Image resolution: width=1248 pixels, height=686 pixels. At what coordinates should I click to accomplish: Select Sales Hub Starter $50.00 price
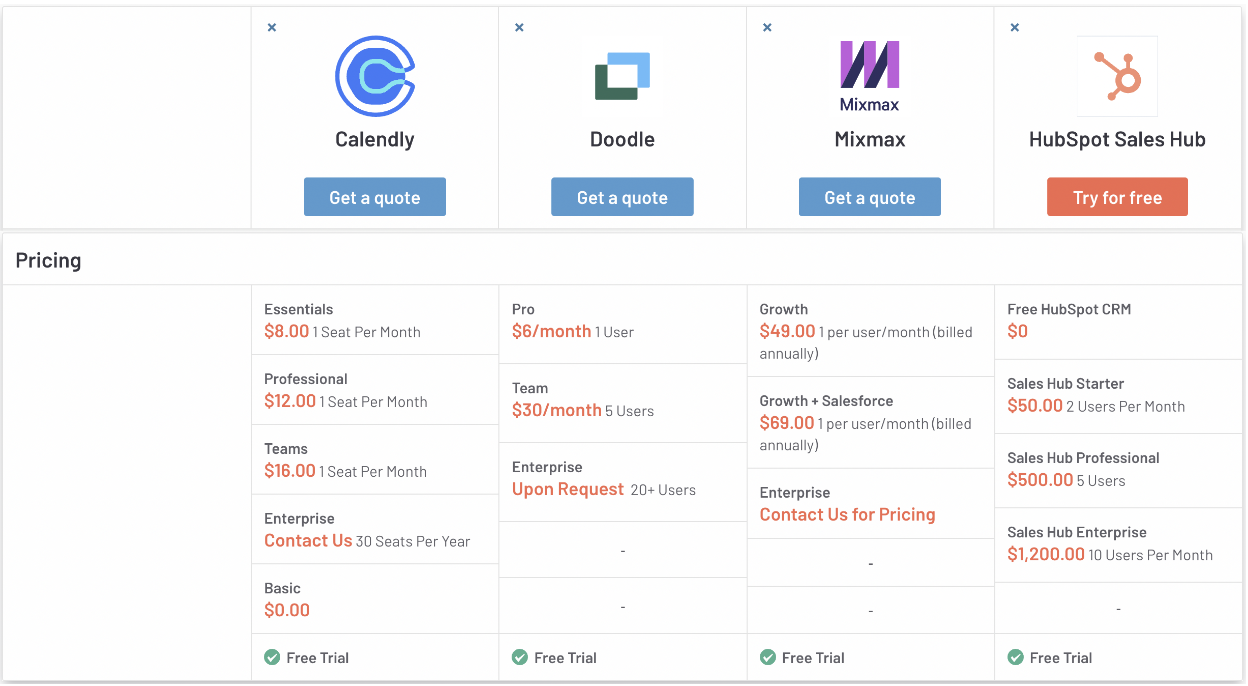[1035, 406]
